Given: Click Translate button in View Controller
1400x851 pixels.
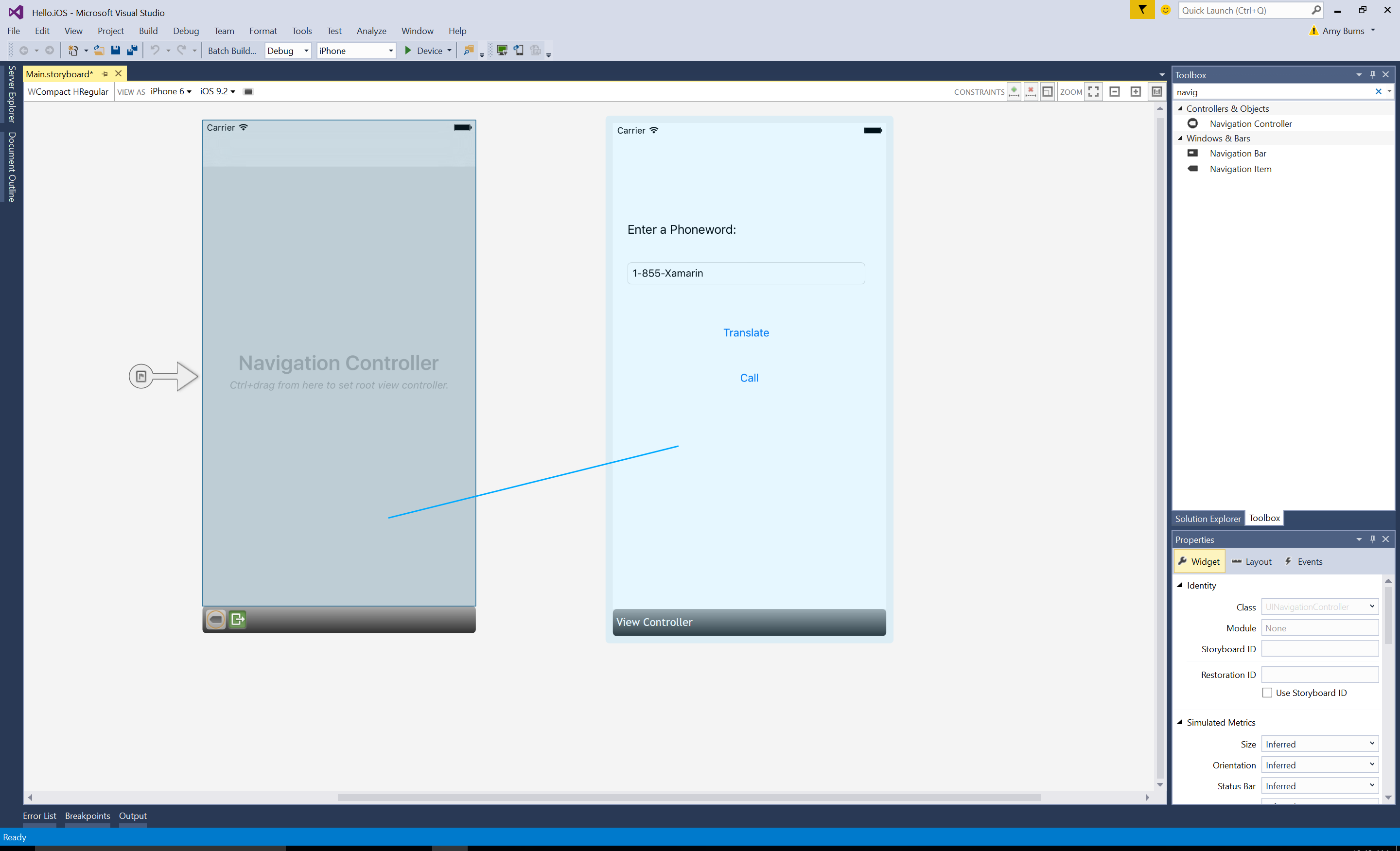Looking at the screenshot, I should point(745,332).
